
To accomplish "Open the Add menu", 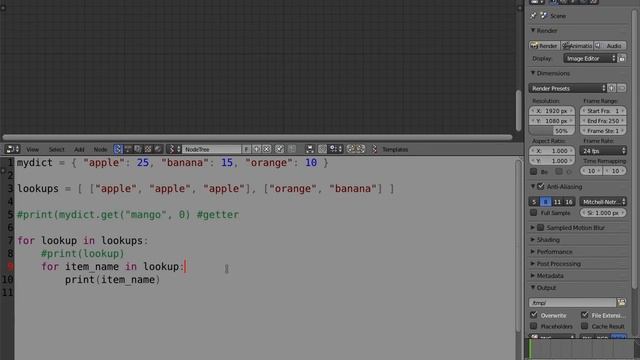I will click(79, 149).
